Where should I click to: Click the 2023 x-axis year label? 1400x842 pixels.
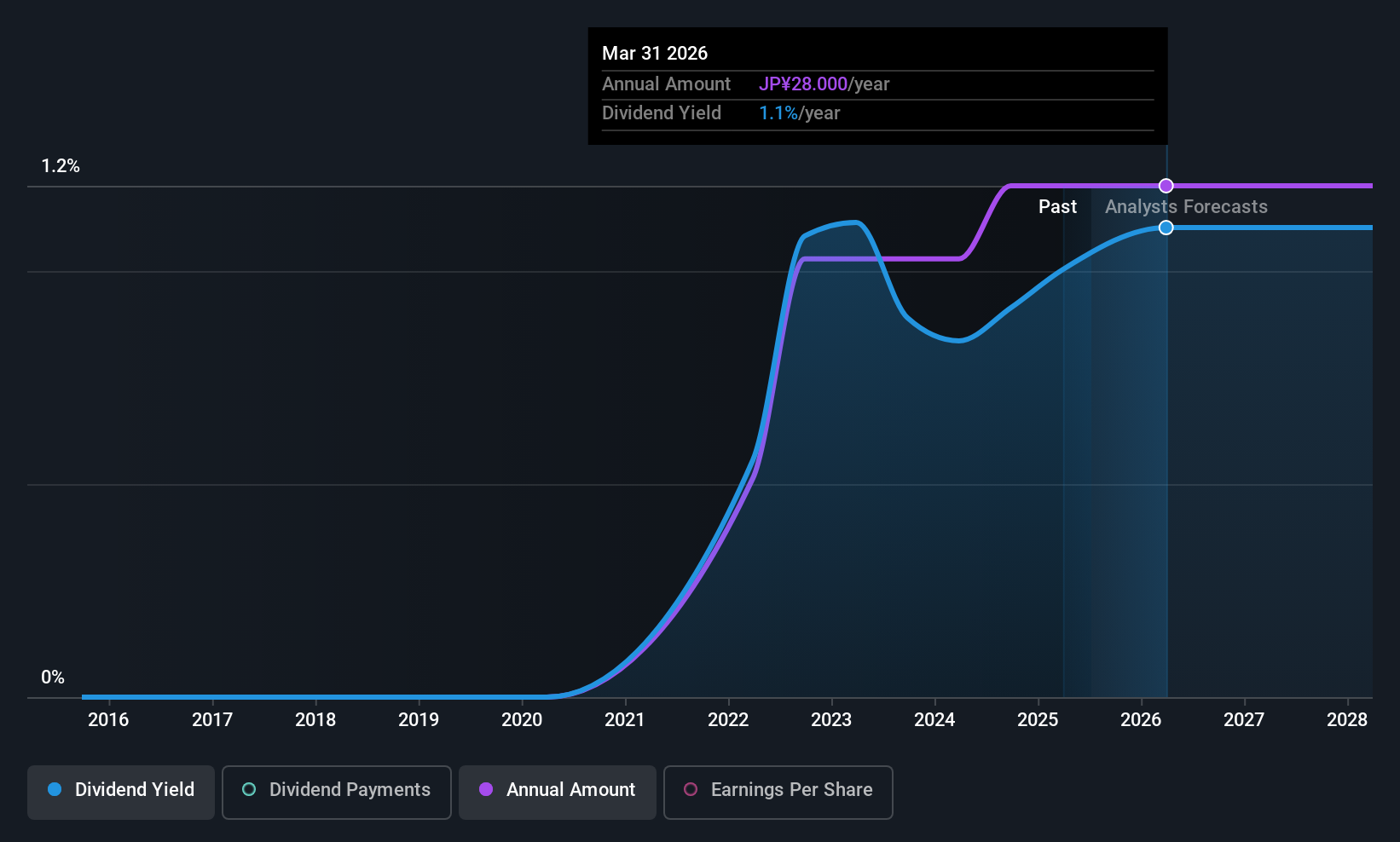pyautogui.click(x=831, y=720)
